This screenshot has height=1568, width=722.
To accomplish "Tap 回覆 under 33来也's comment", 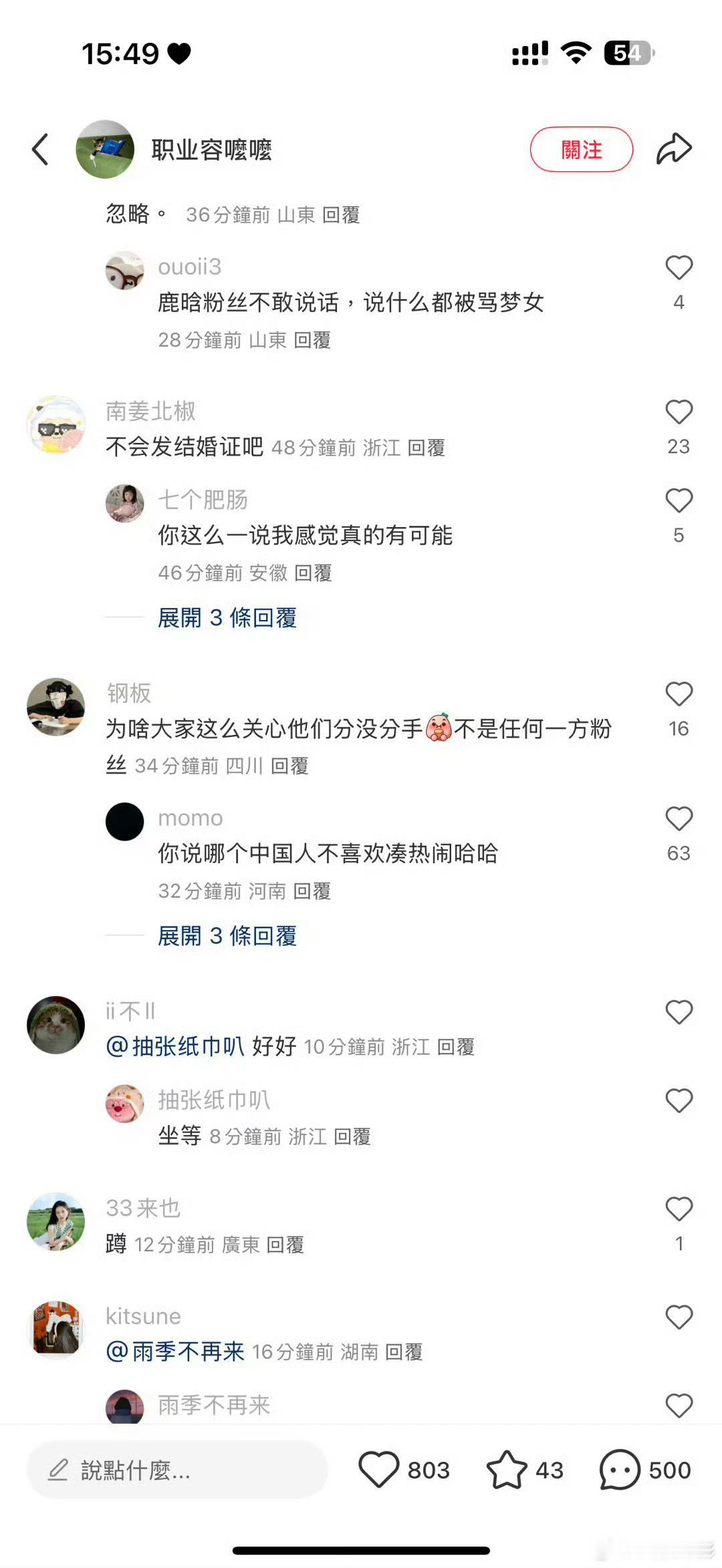I will tap(285, 1245).
